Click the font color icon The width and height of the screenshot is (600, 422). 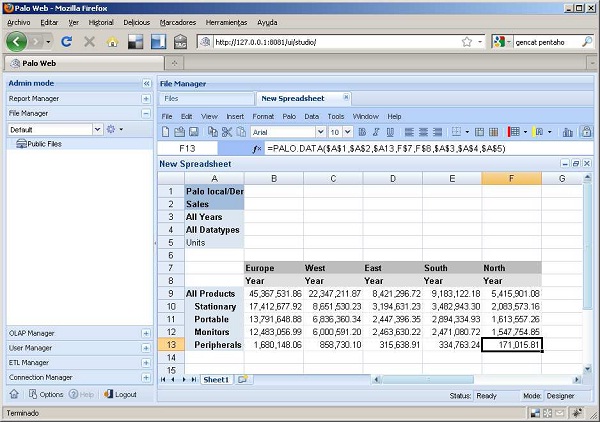[538, 132]
